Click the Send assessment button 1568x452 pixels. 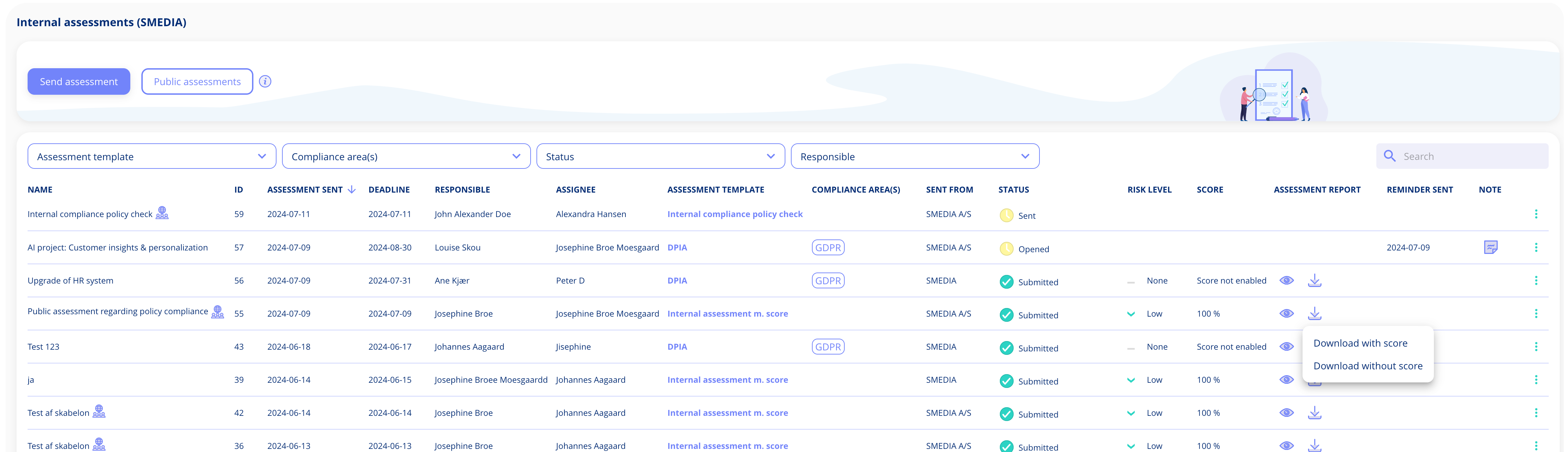pyautogui.click(x=78, y=81)
